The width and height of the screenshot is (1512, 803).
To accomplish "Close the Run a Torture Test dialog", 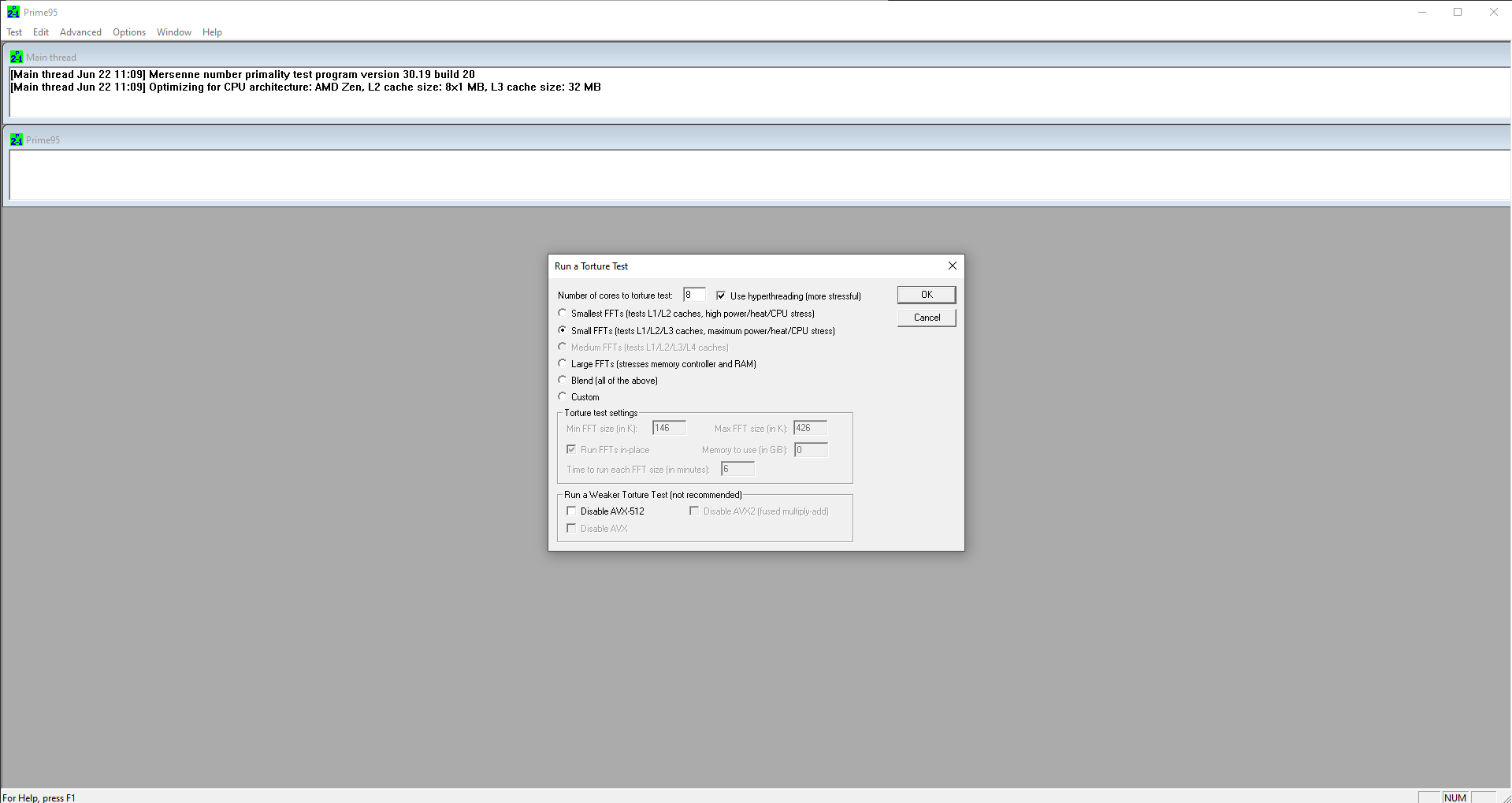I will pos(953,266).
